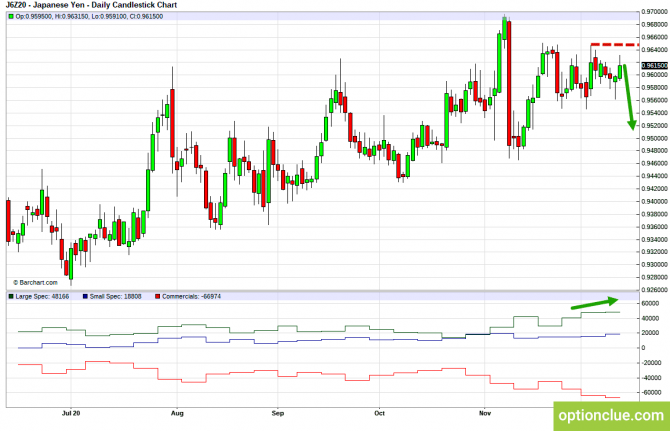This screenshot has height=431, width=670.
Task: Click the 'Nov' date axis label
Action: 485,413
